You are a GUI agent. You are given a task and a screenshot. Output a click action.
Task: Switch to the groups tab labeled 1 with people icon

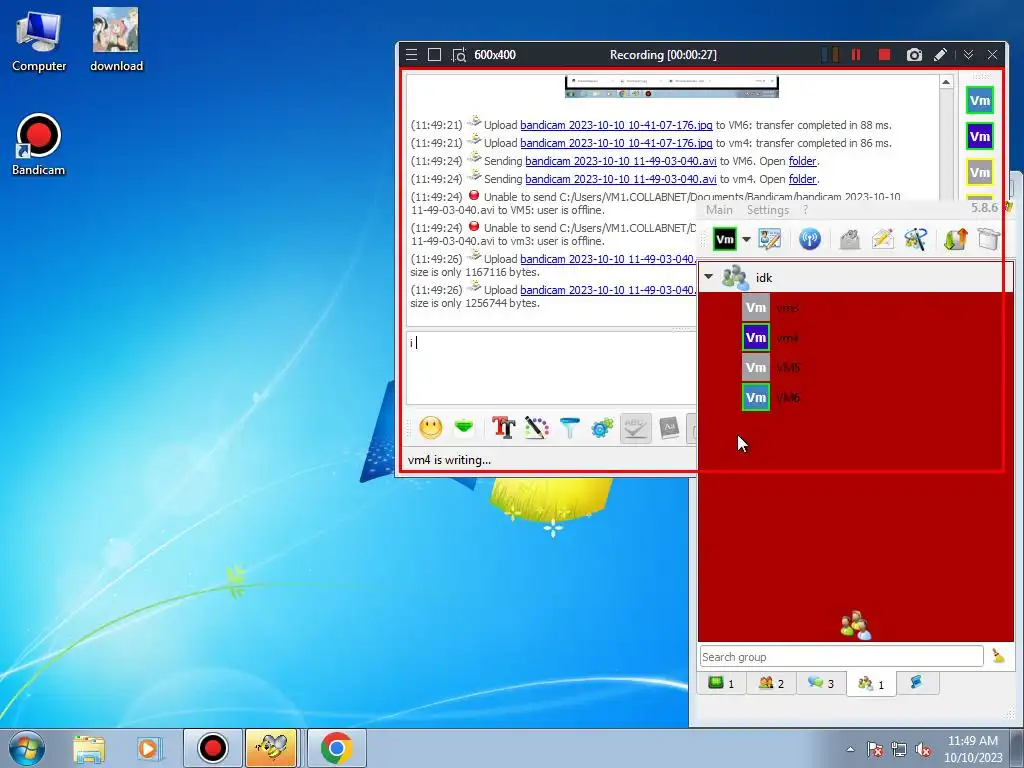pyautogui.click(x=871, y=684)
